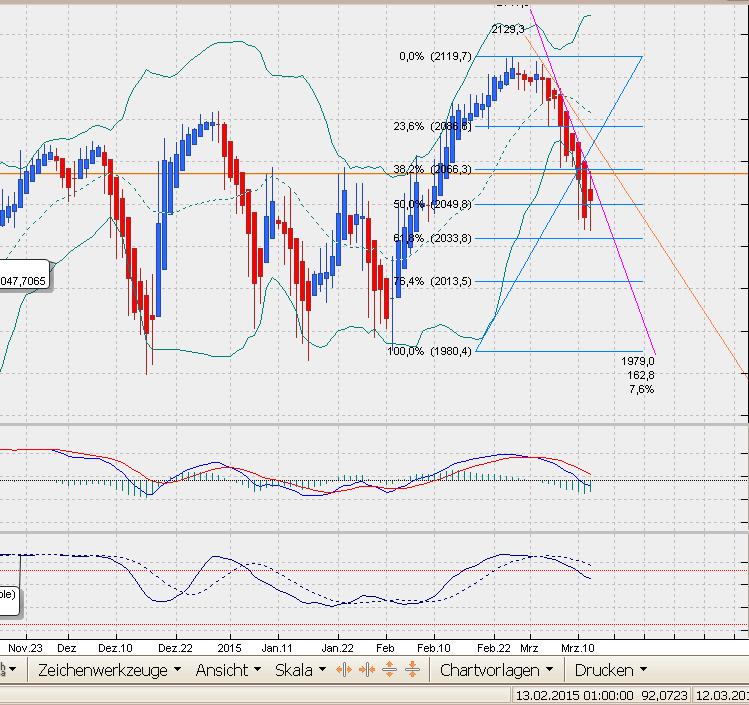Click the 2129,3 high price label
The height and width of the screenshot is (705, 749).
(x=508, y=29)
